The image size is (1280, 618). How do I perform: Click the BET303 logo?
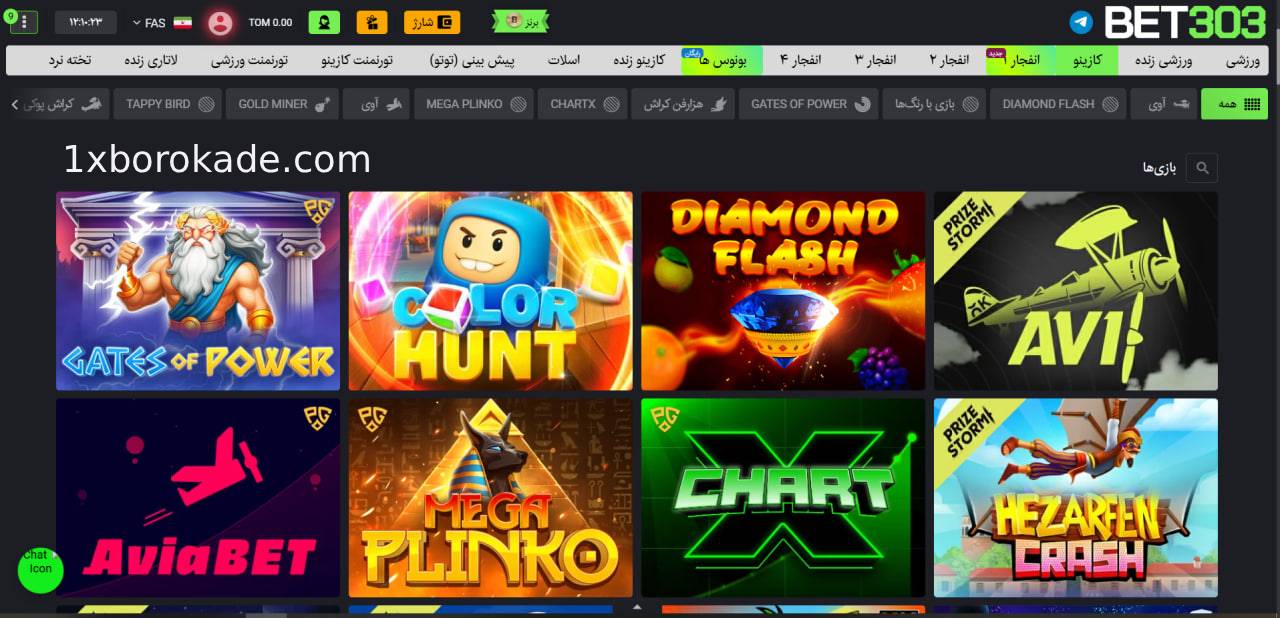(x=1185, y=22)
